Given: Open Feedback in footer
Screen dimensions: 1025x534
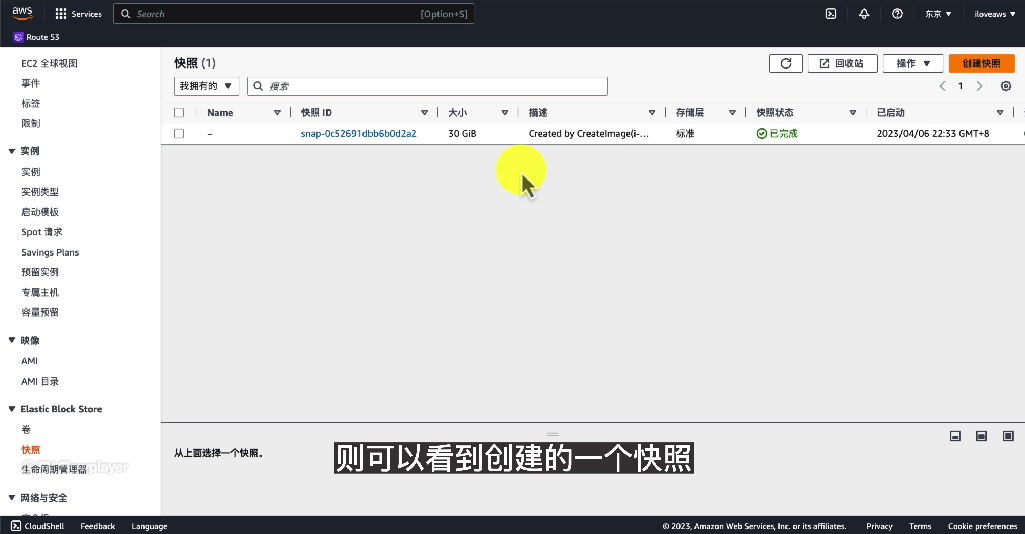Looking at the screenshot, I should [x=97, y=526].
